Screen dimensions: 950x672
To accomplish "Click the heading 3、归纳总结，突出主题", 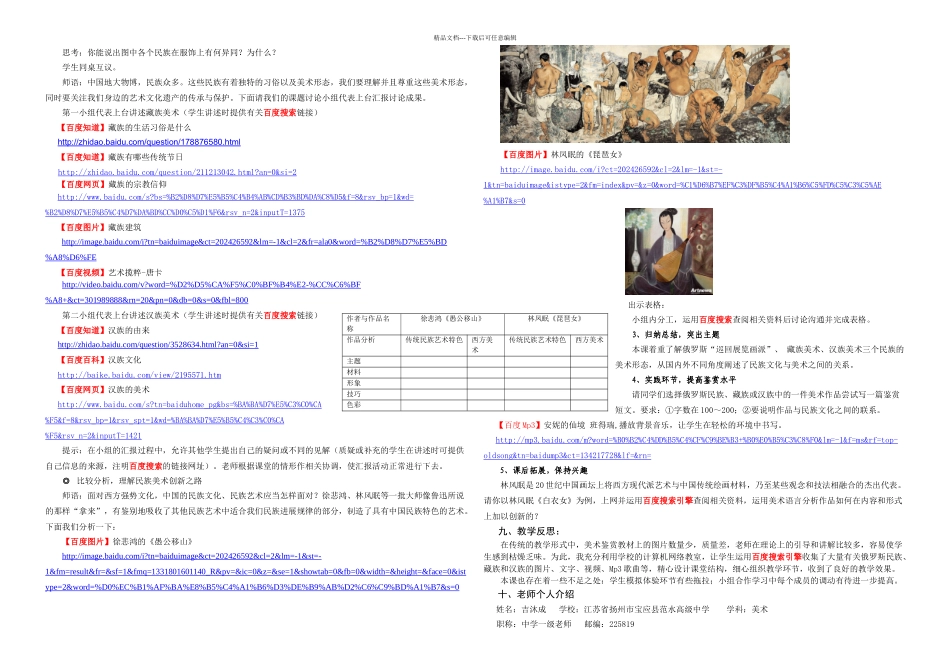I will [x=676, y=334].
